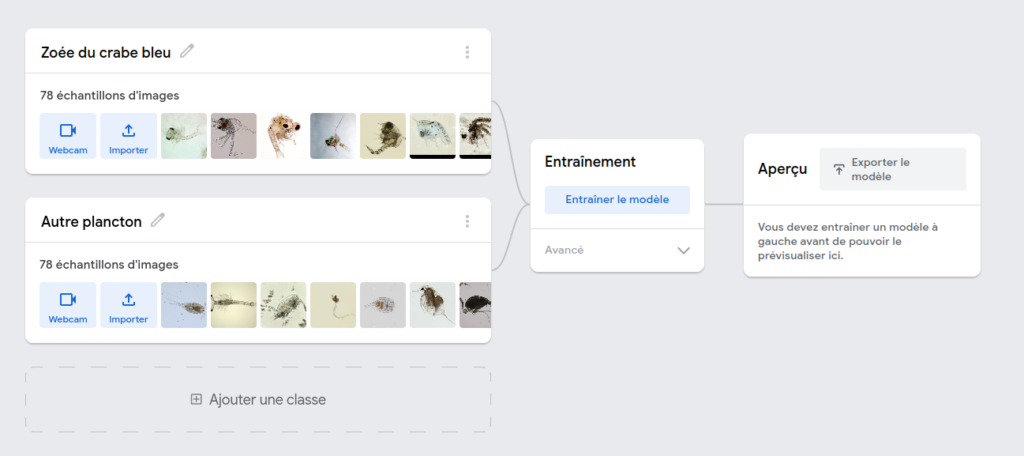Start Webcam capture for Zoée du crabe bleu

pyautogui.click(x=68, y=136)
